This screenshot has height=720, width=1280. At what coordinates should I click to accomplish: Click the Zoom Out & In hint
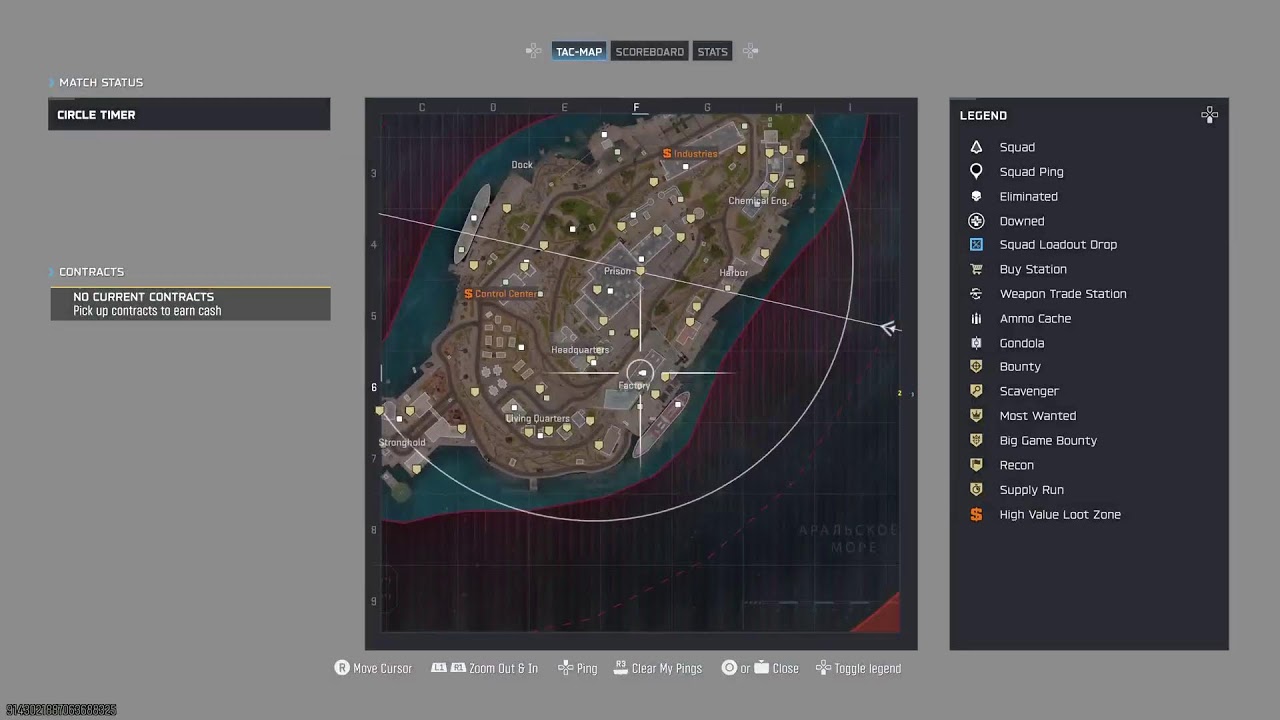pos(484,668)
